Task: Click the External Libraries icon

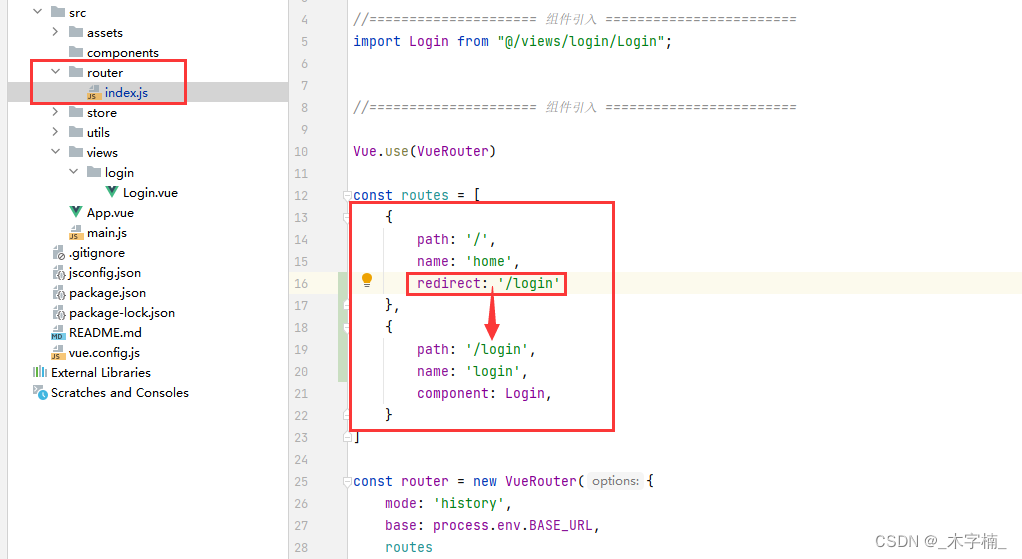Action: click(x=40, y=372)
